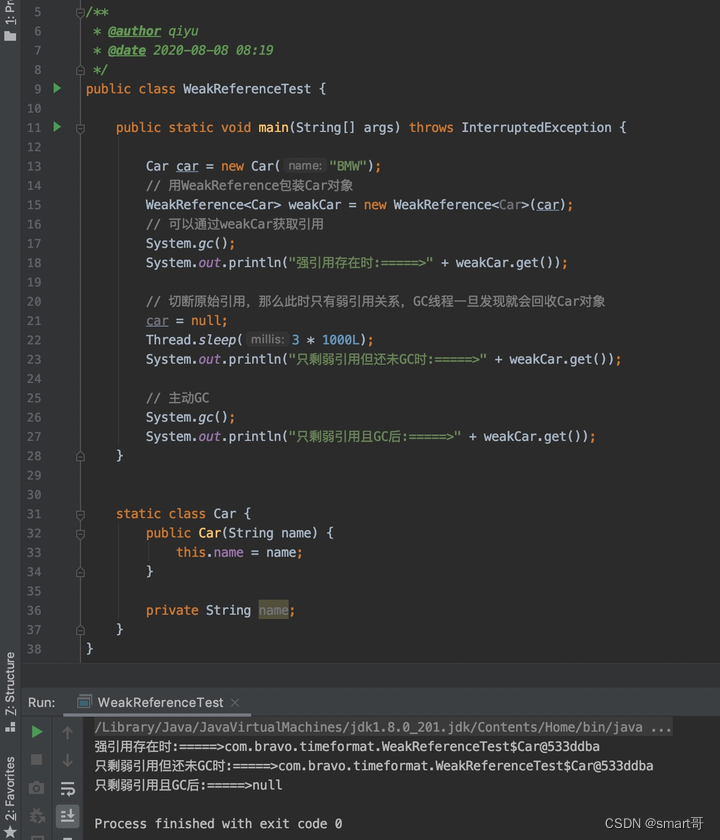Click line number 21 in gutter
This screenshot has width=720, height=840.
34,320
